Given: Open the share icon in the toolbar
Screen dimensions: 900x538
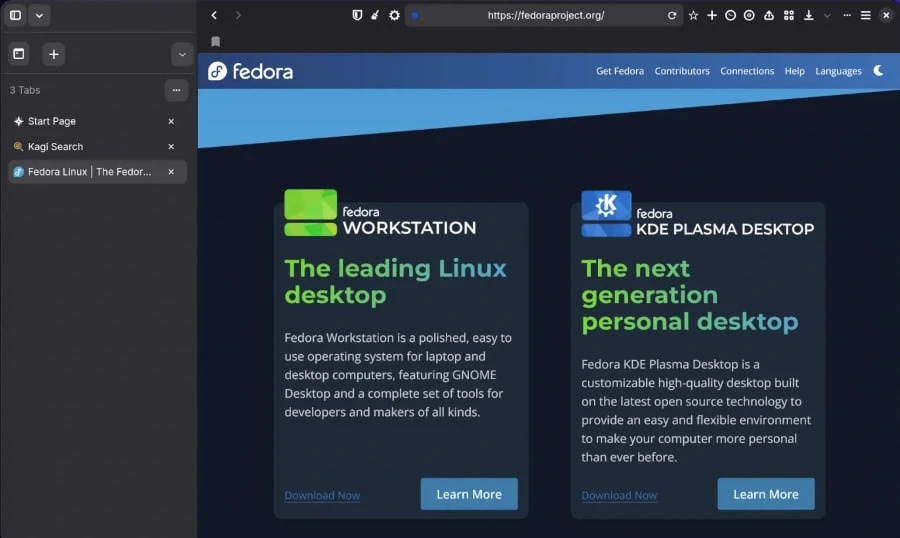Looking at the screenshot, I should click(x=769, y=16).
